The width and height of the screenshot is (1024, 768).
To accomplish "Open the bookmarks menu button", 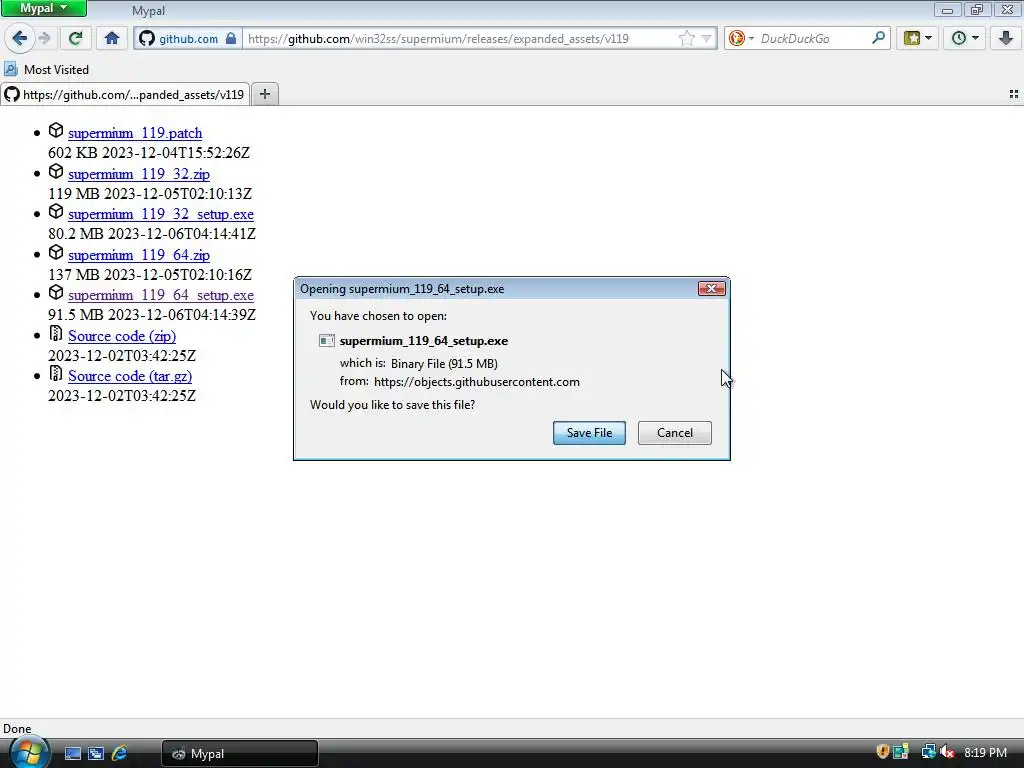I will (x=918, y=39).
